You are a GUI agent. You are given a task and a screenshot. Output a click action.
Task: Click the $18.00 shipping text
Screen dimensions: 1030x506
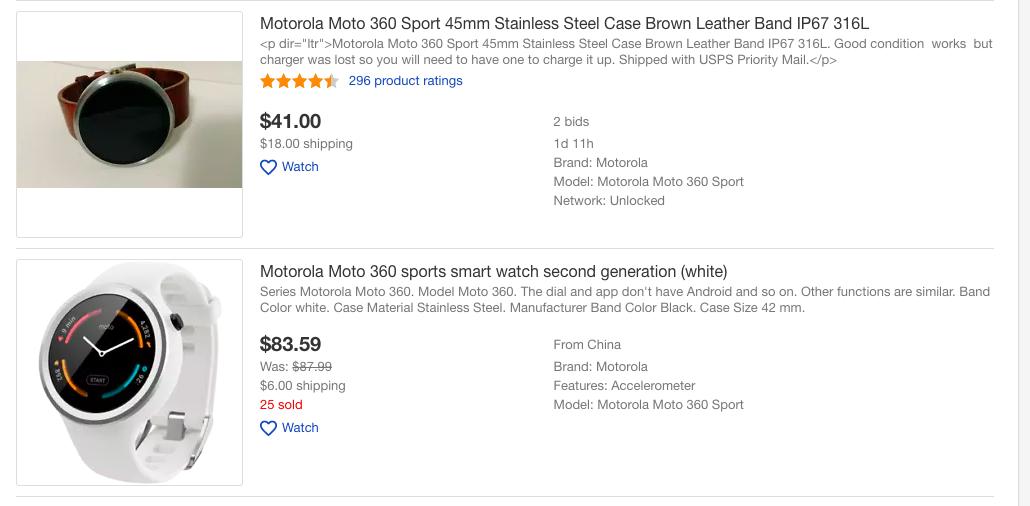tap(306, 144)
